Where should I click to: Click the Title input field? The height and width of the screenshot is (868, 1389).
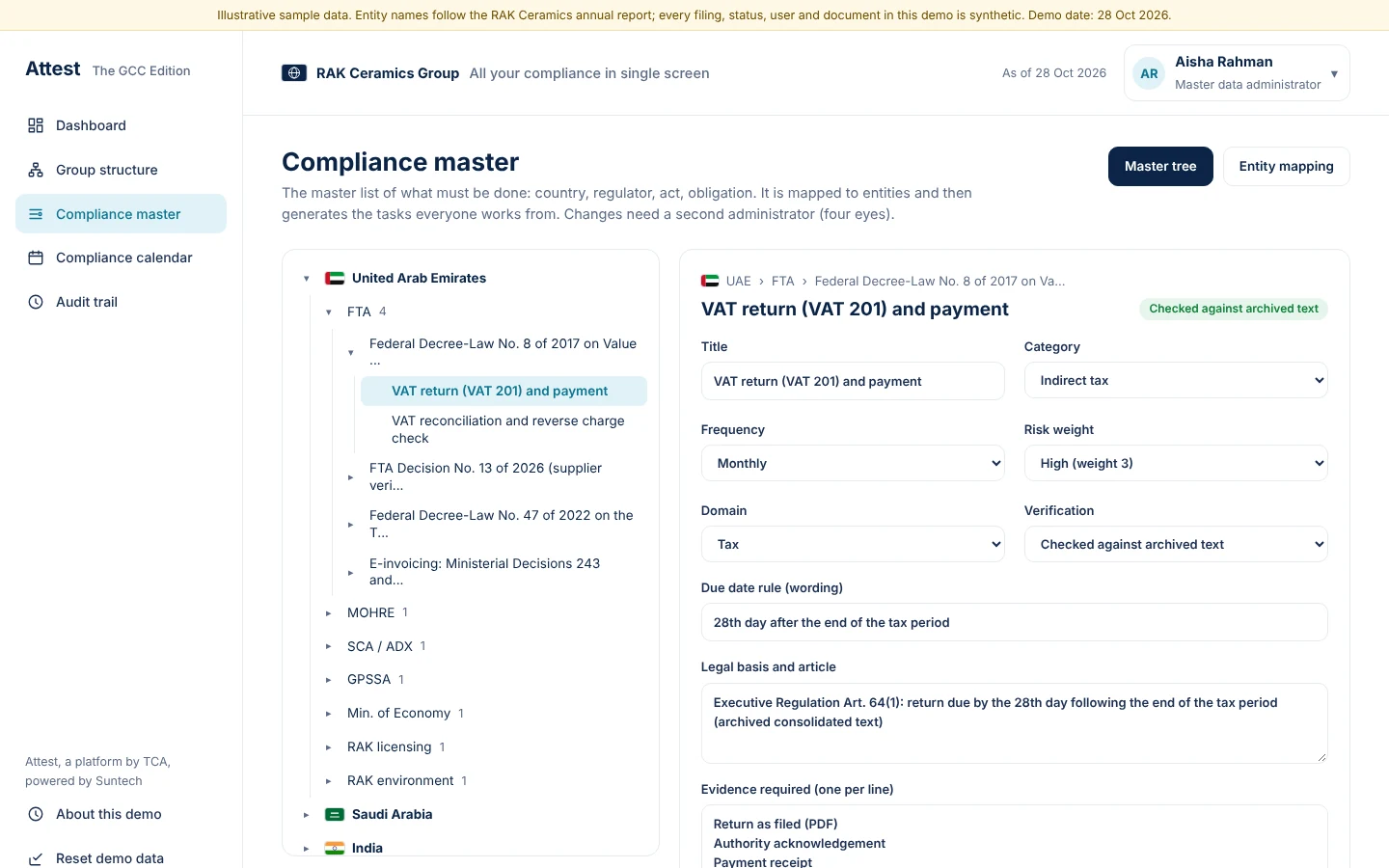853,381
